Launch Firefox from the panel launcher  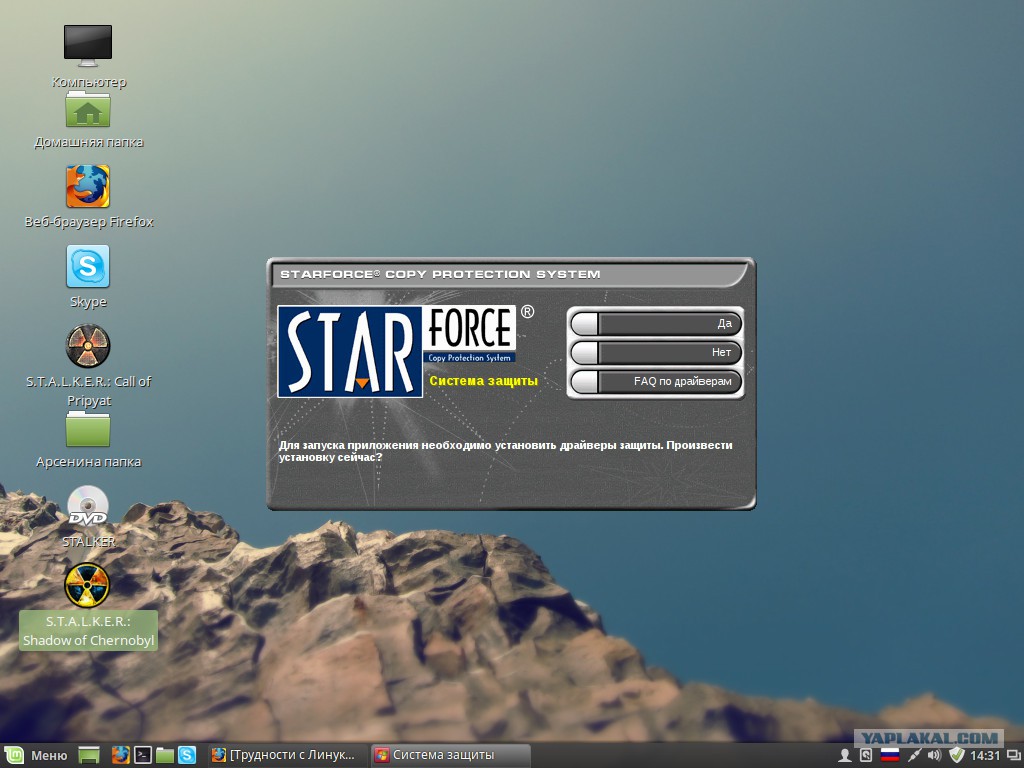click(121, 756)
